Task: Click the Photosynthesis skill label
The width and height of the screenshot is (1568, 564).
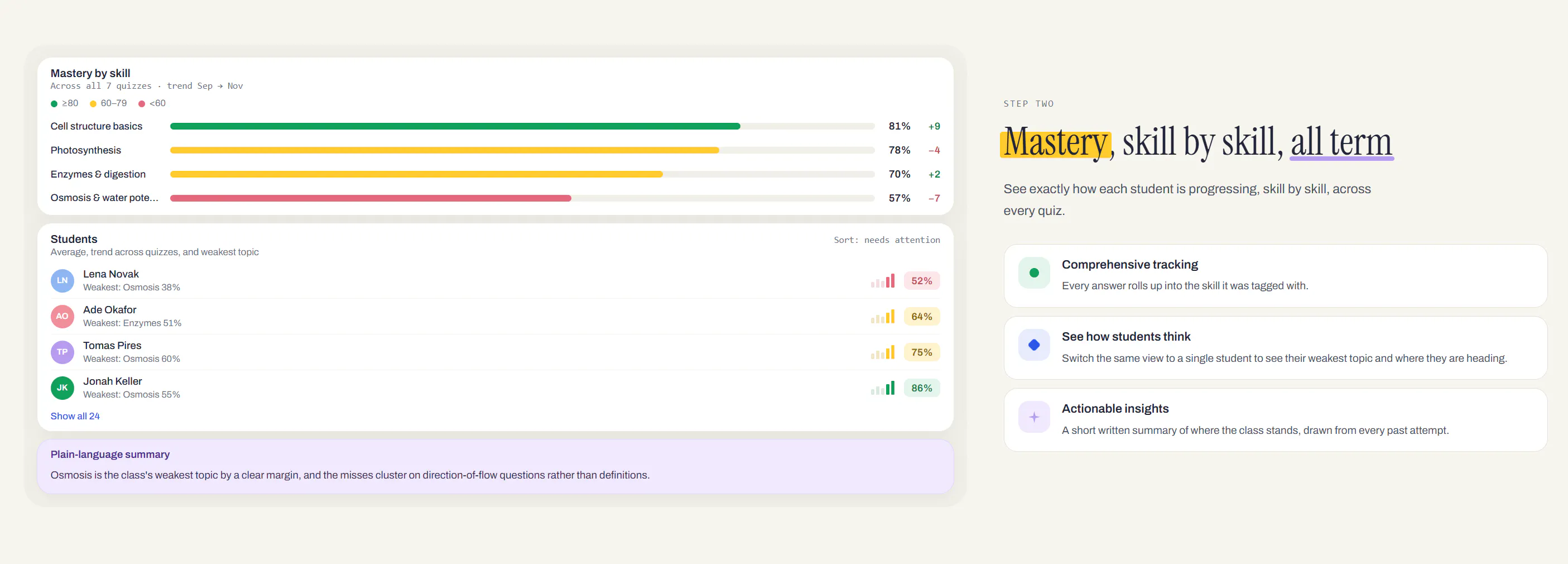Action: point(86,150)
